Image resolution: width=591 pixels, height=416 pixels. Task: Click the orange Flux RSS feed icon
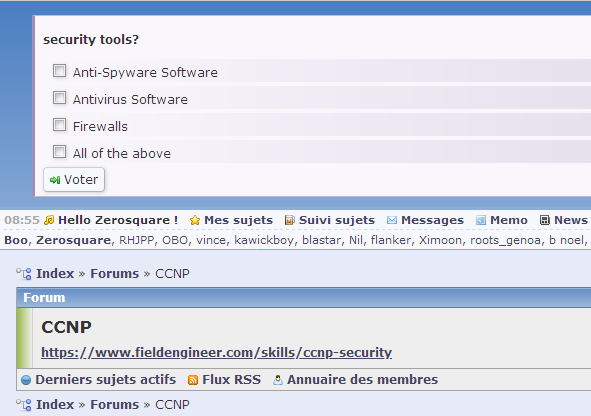click(x=193, y=380)
